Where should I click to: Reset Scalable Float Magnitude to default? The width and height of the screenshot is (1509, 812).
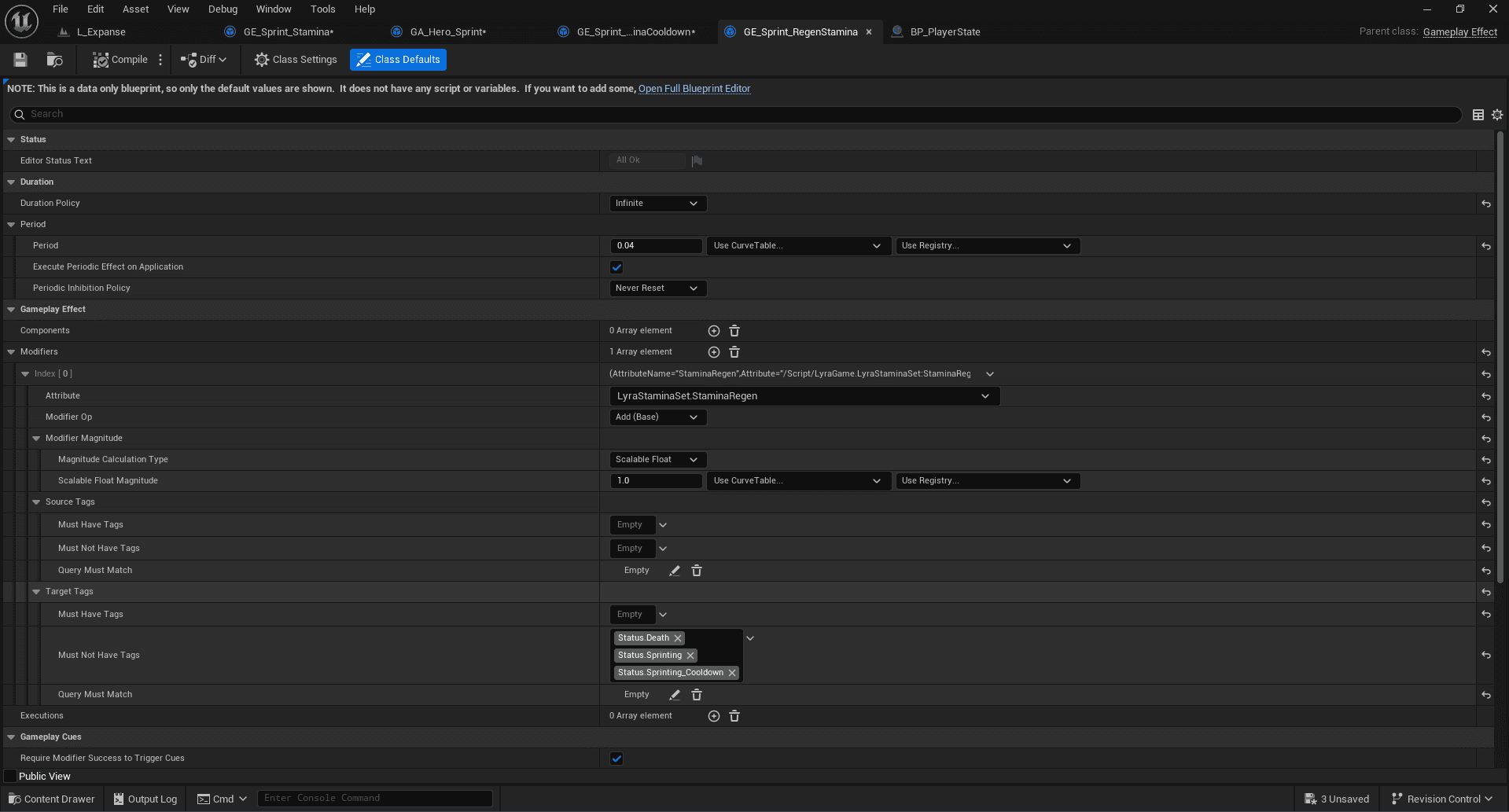pyautogui.click(x=1486, y=481)
